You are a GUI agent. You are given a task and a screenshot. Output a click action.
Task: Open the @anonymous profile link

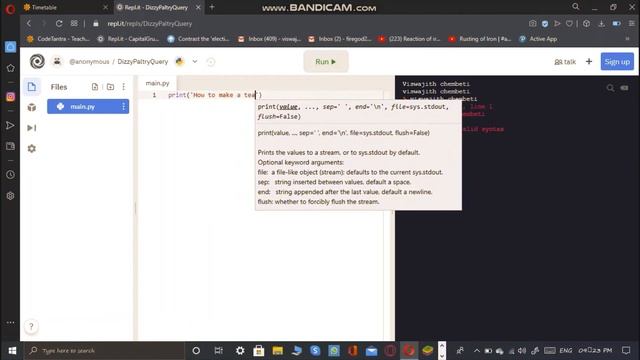point(89,62)
